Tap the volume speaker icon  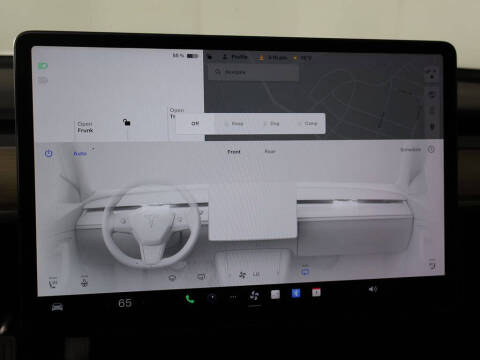click(373, 289)
